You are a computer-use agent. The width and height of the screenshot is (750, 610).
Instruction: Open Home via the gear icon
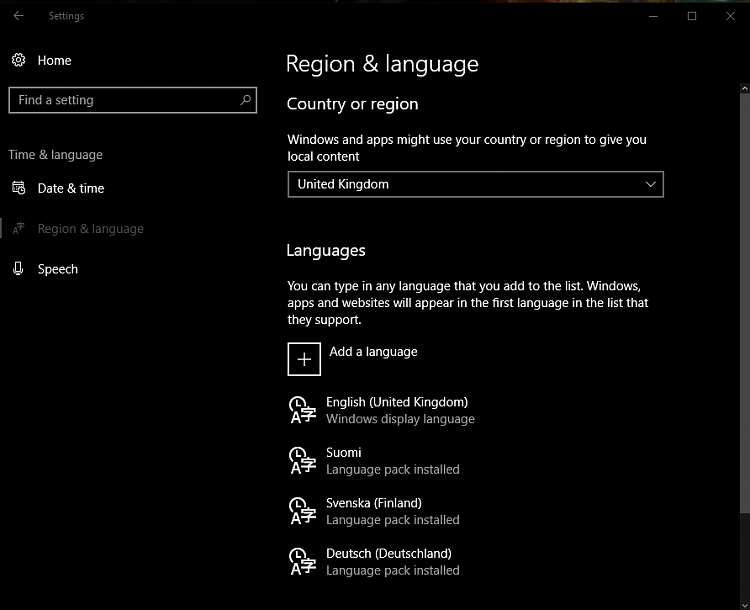18,60
